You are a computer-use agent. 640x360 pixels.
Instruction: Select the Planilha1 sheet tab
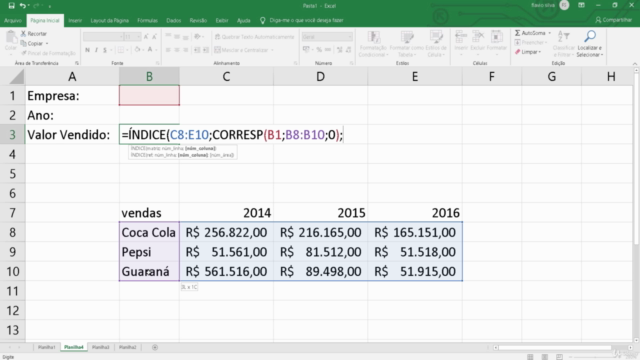pyautogui.click(x=47, y=347)
